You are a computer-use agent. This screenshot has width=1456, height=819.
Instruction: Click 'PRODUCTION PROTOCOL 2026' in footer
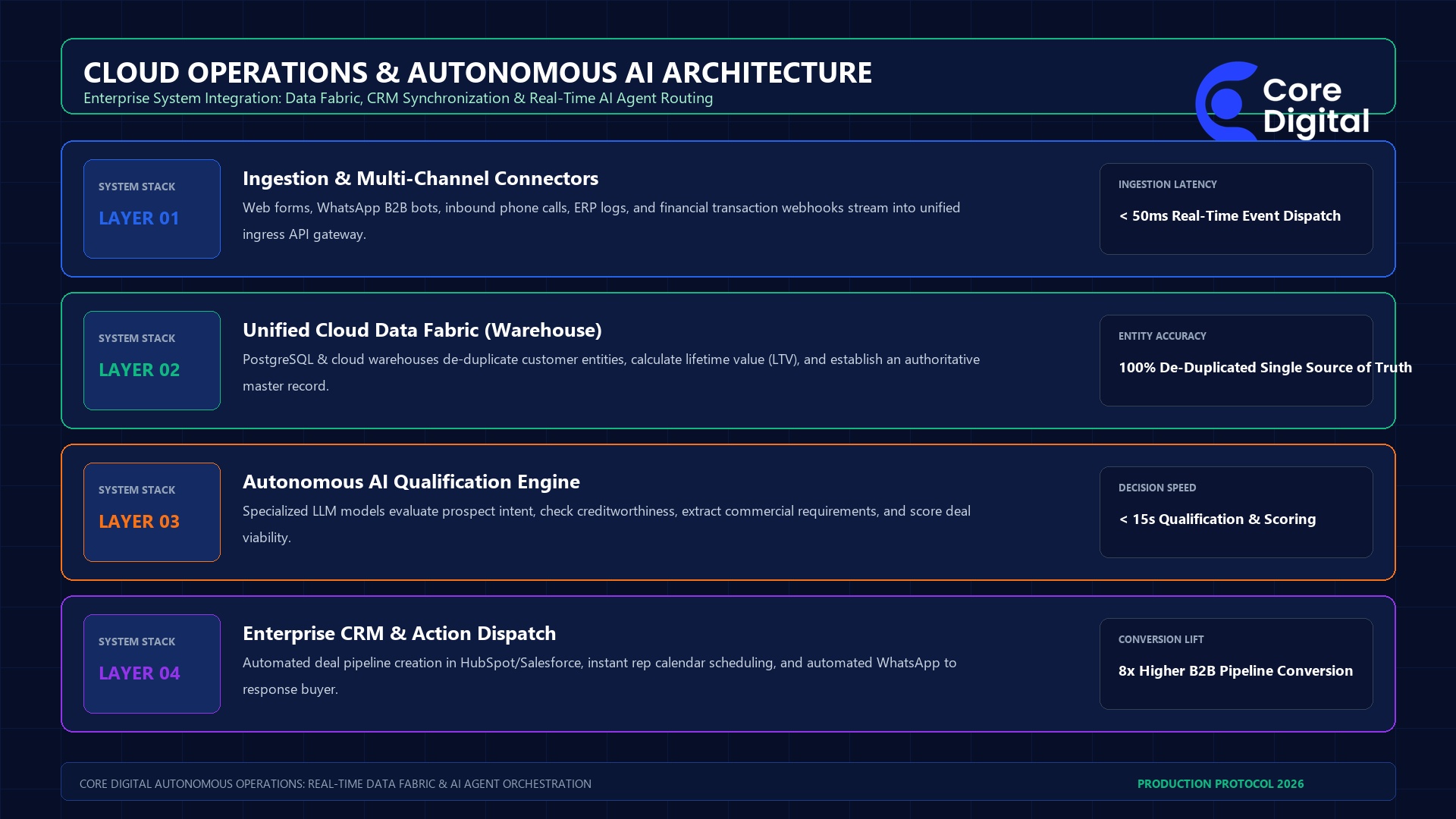1220,784
